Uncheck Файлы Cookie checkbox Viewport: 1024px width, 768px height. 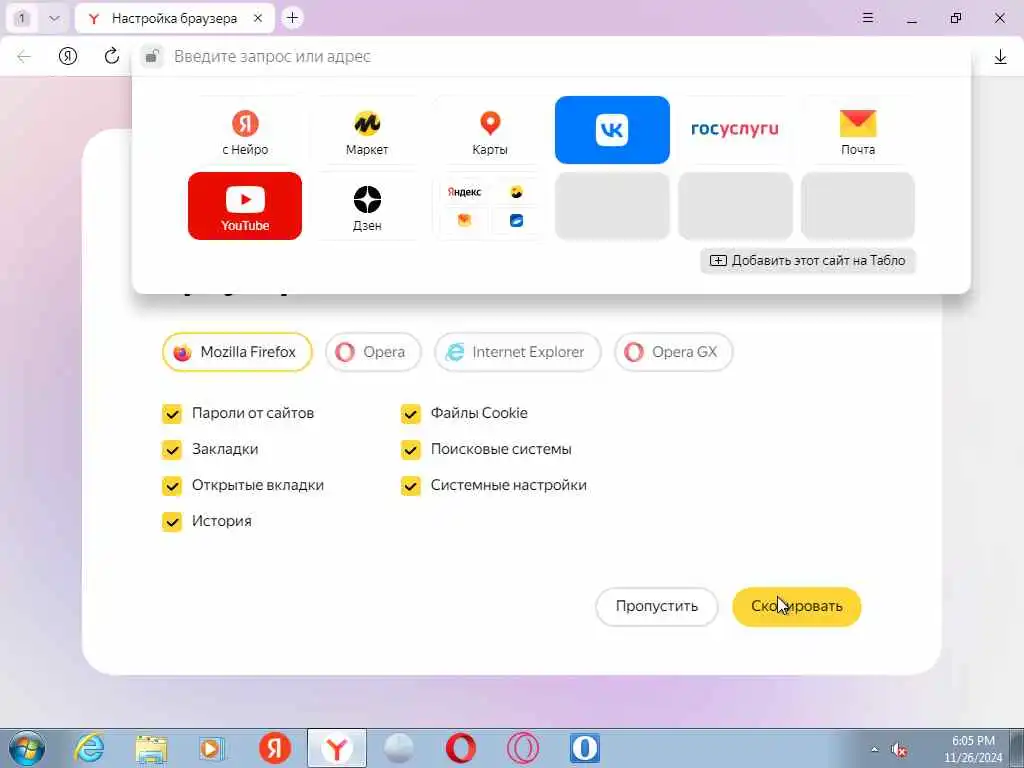point(411,413)
